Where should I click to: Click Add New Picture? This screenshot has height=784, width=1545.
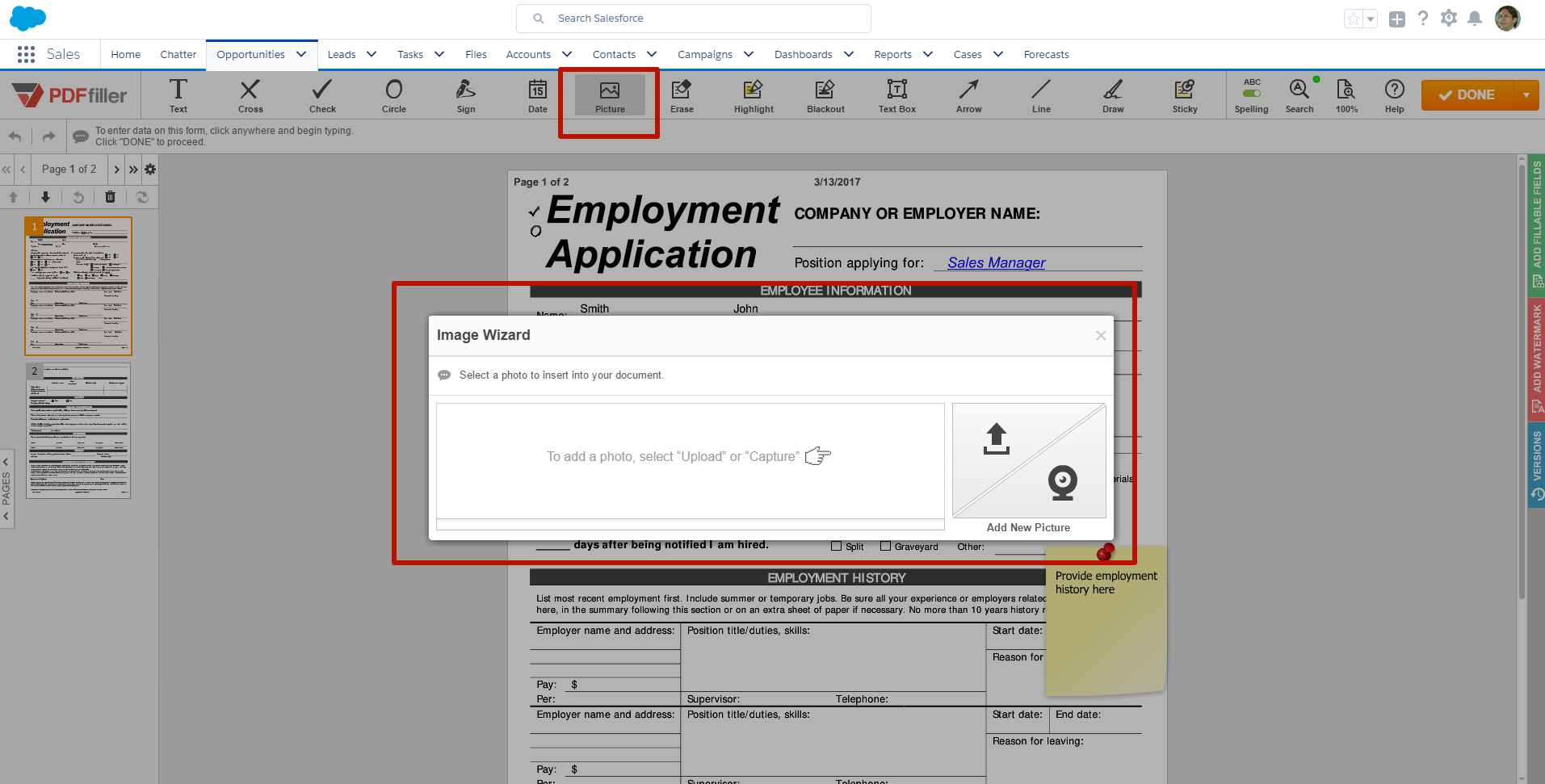1028,527
